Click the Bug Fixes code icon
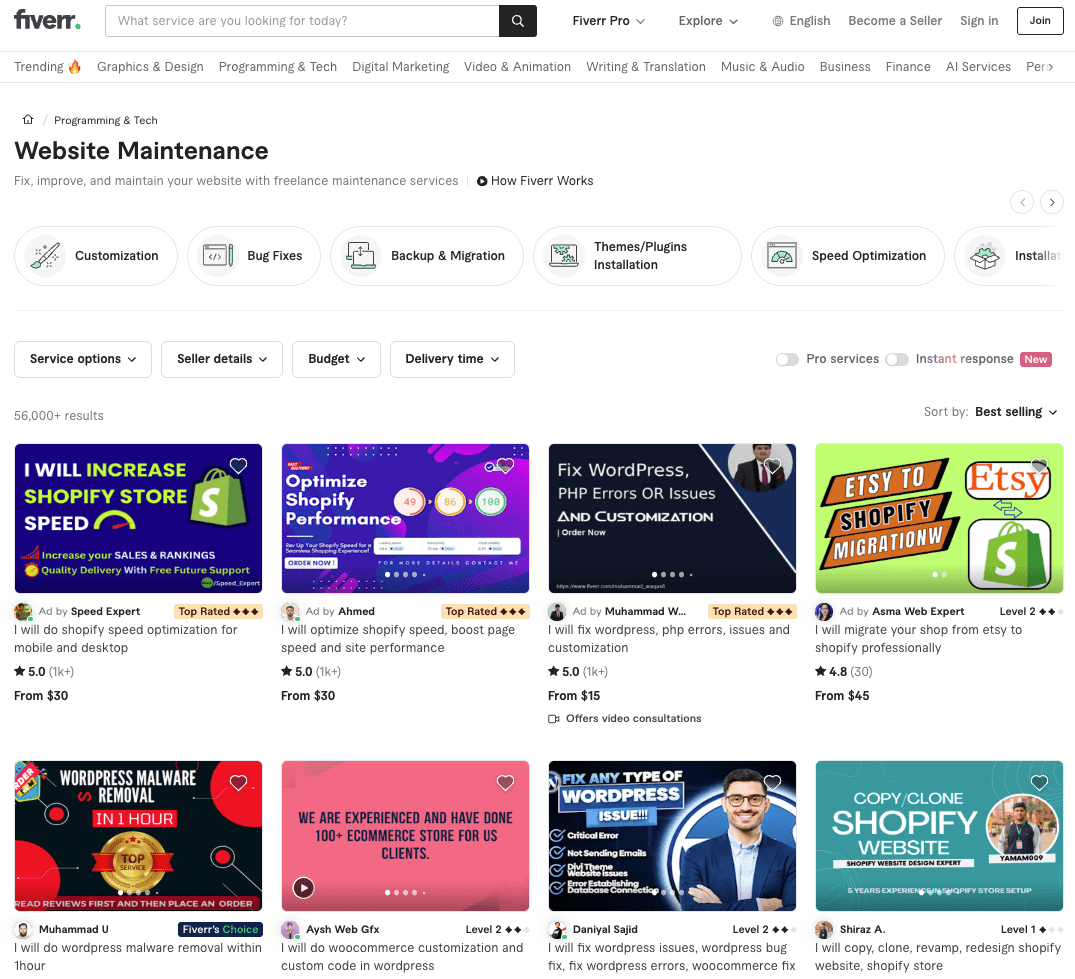This screenshot has height=979, width=1075. [217, 256]
